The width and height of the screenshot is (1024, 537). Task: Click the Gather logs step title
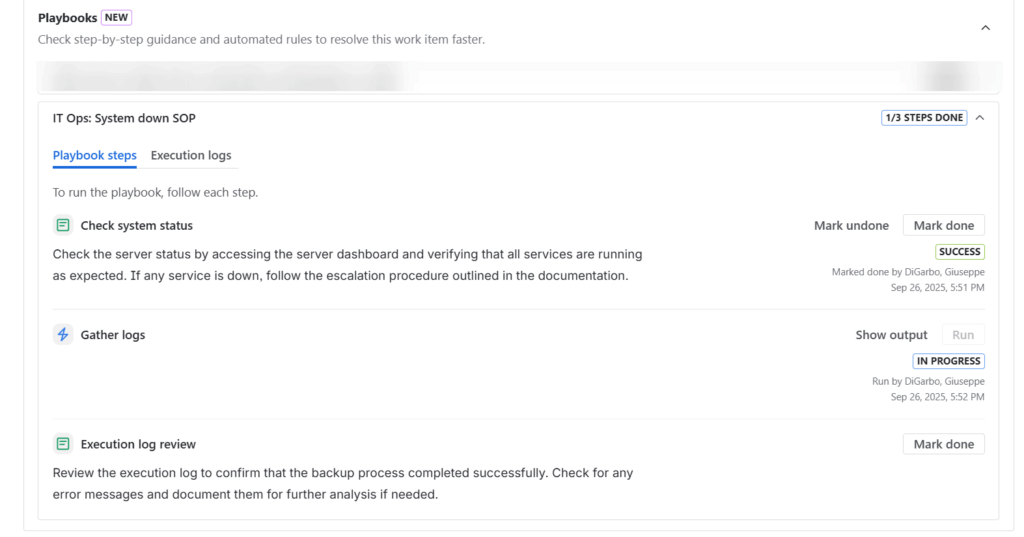coord(112,335)
